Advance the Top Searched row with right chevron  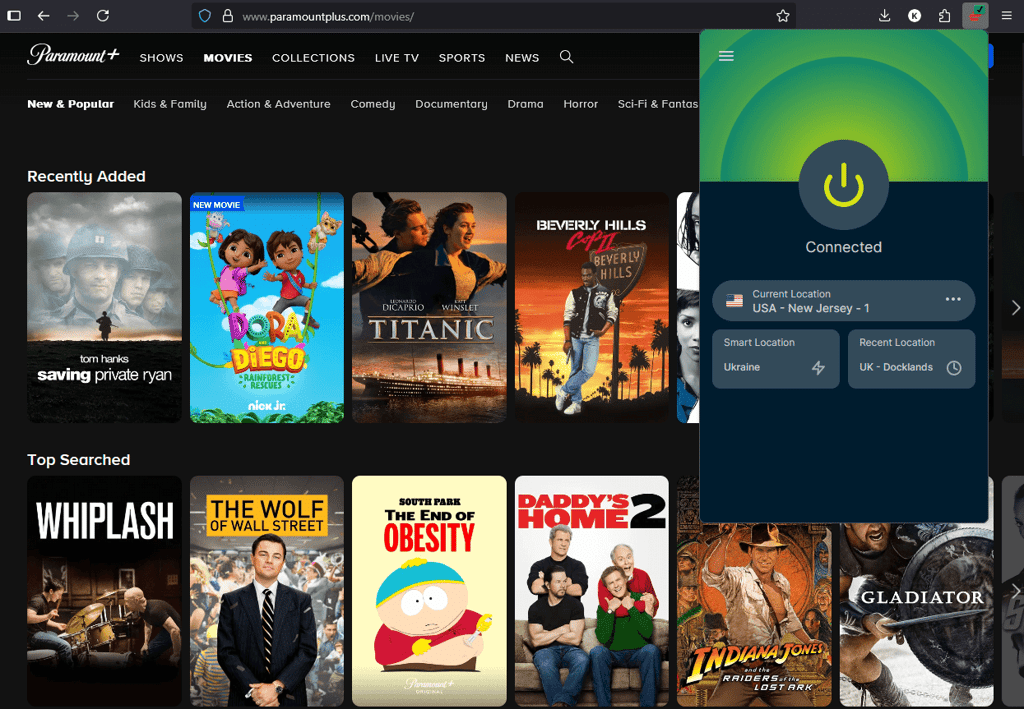coord(1015,591)
